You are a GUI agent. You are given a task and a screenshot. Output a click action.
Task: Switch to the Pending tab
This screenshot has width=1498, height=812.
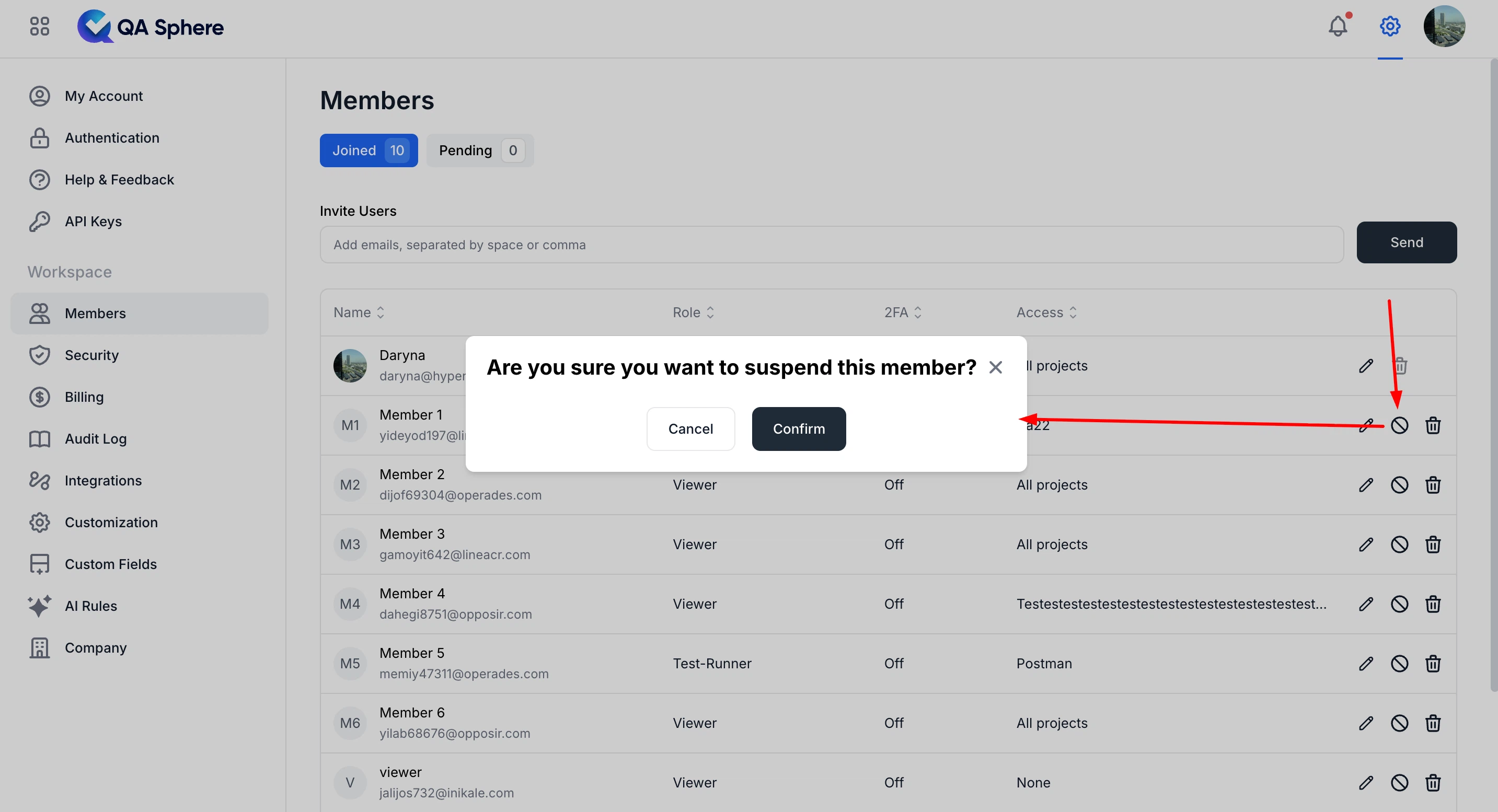coord(480,150)
